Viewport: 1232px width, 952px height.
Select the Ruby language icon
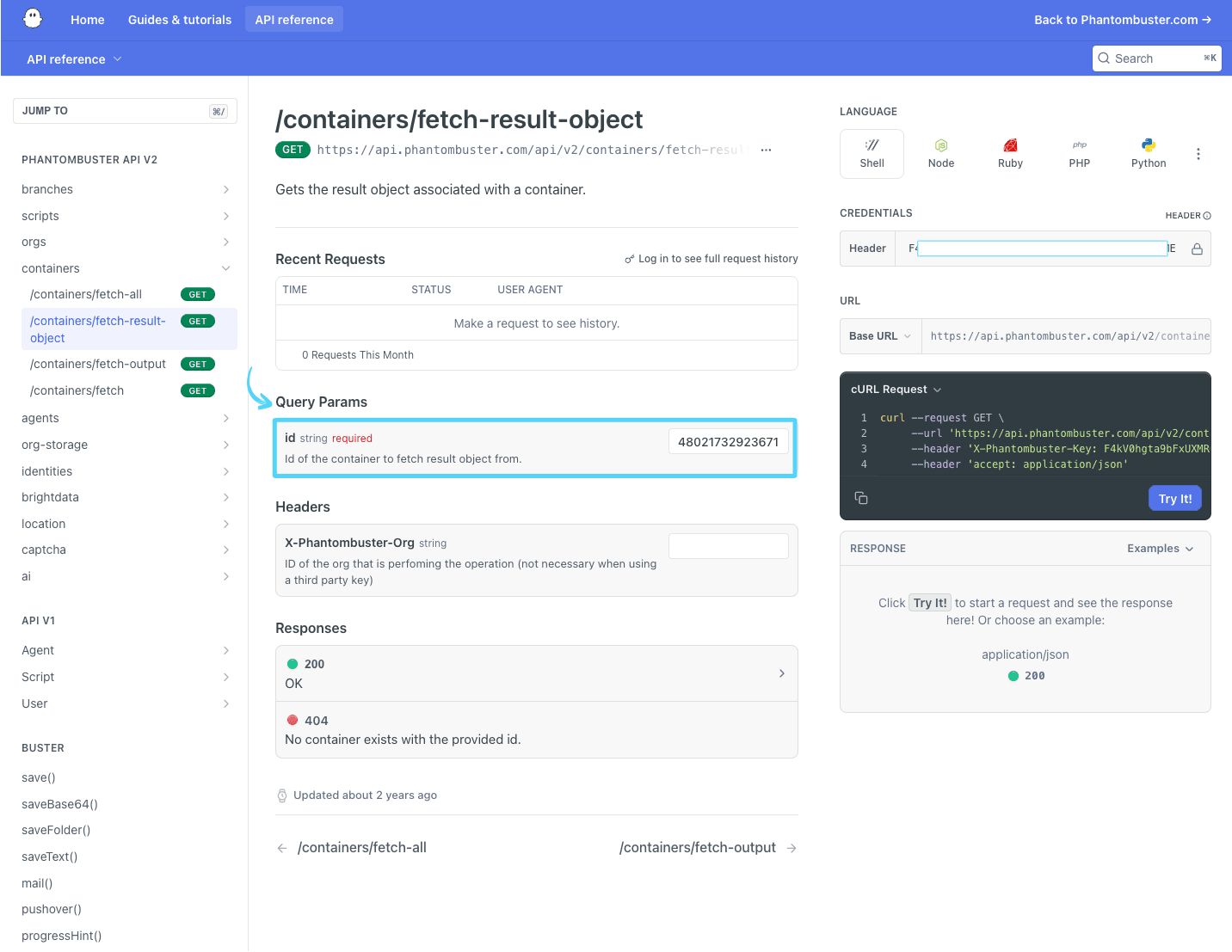tap(1010, 145)
